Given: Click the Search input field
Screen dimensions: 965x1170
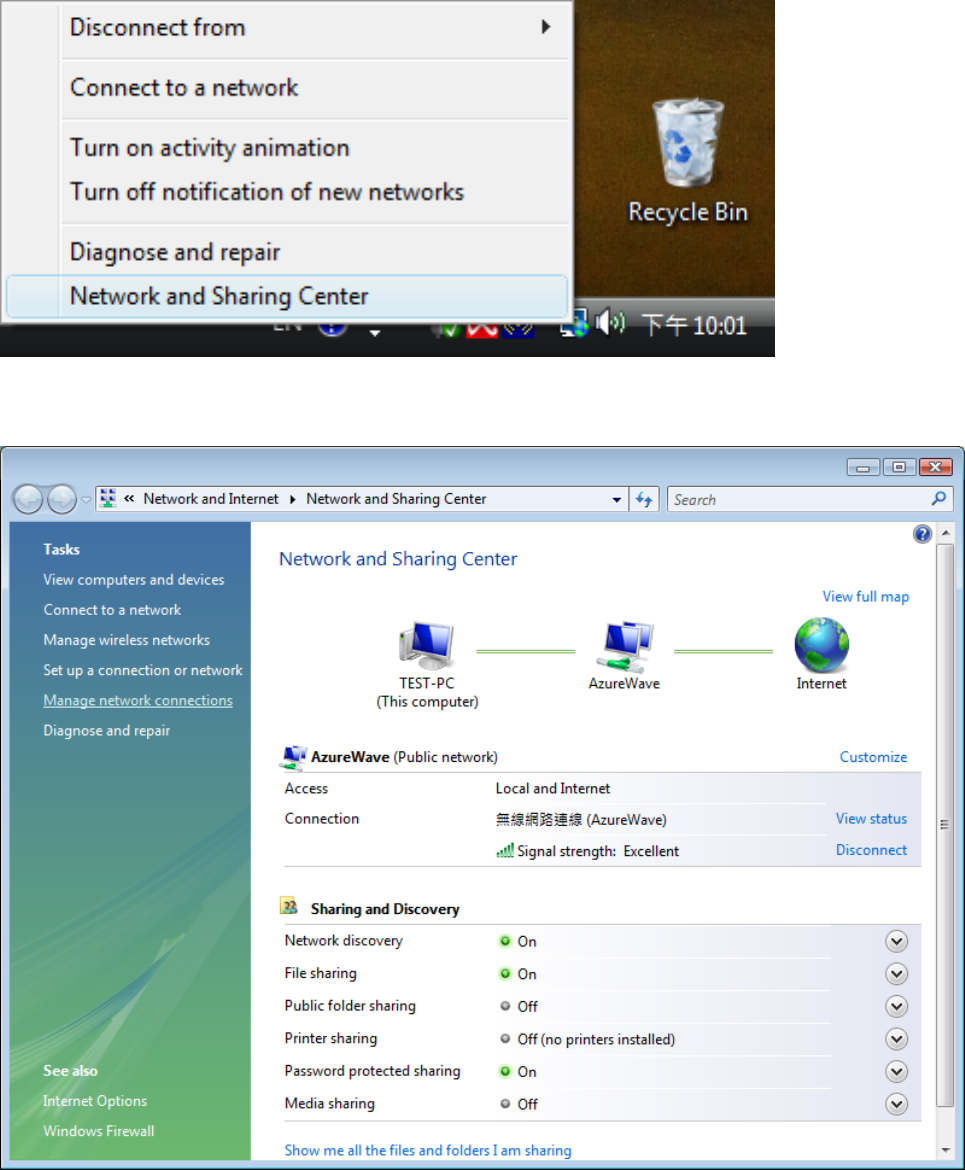Looking at the screenshot, I should (x=799, y=499).
